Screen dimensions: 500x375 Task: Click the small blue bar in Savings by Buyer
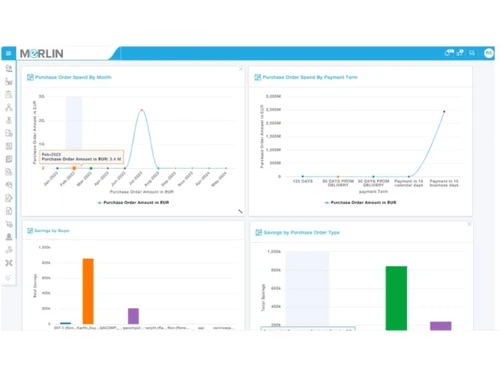(65, 323)
